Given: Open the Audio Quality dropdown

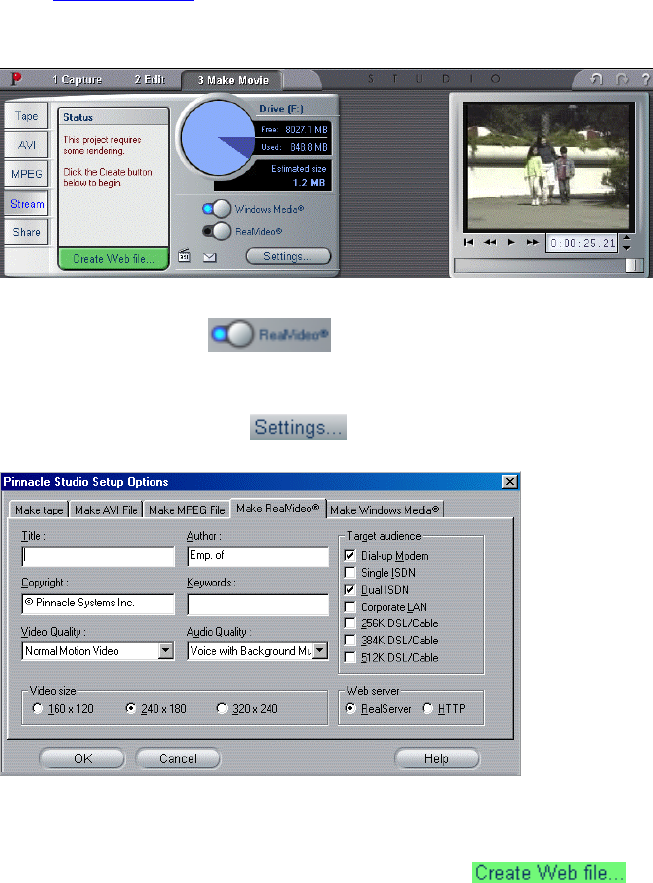Looking at the screenshot, I should click(x=320, y=650).
